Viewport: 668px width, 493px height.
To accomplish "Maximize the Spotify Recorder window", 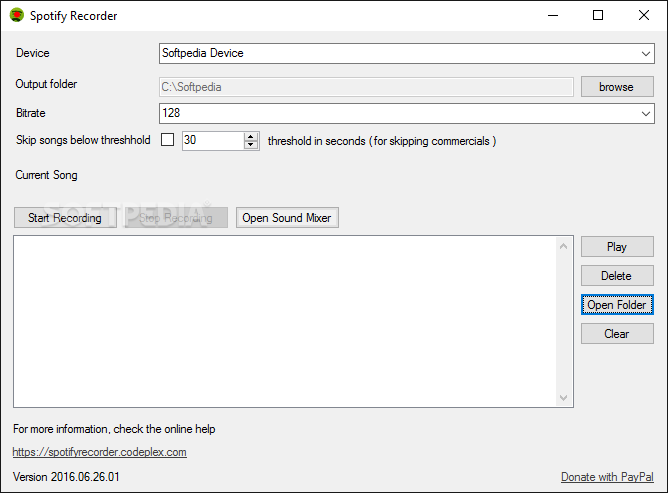I will [x=598, y=15].
